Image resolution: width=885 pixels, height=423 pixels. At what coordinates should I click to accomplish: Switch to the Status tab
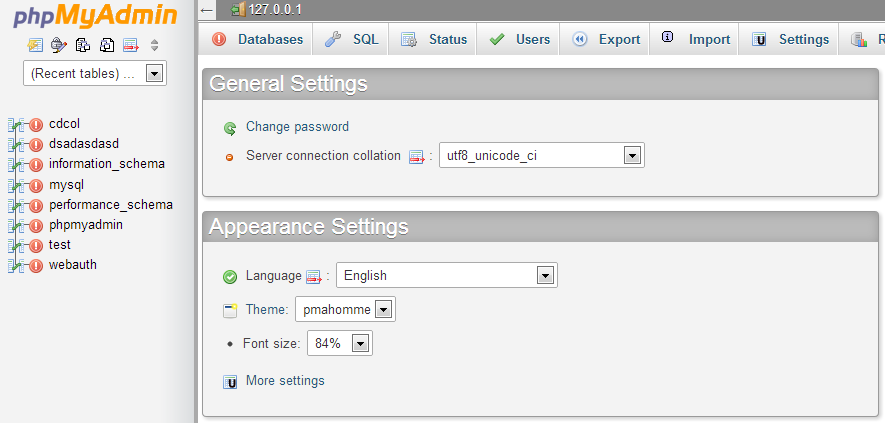coord(433,39)
